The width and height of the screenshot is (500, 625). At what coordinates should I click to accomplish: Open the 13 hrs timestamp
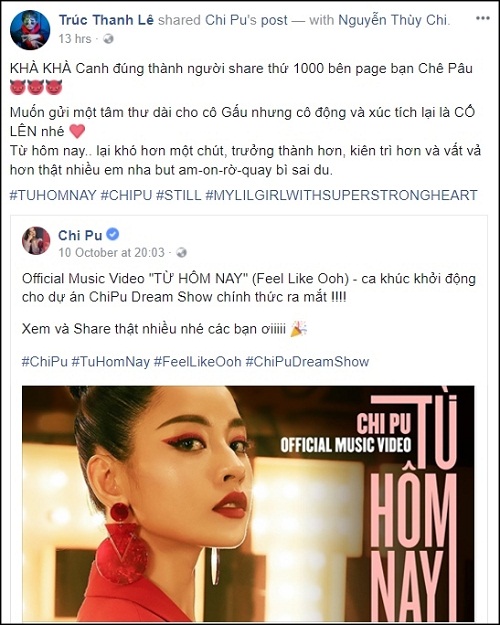coord(75,39)
